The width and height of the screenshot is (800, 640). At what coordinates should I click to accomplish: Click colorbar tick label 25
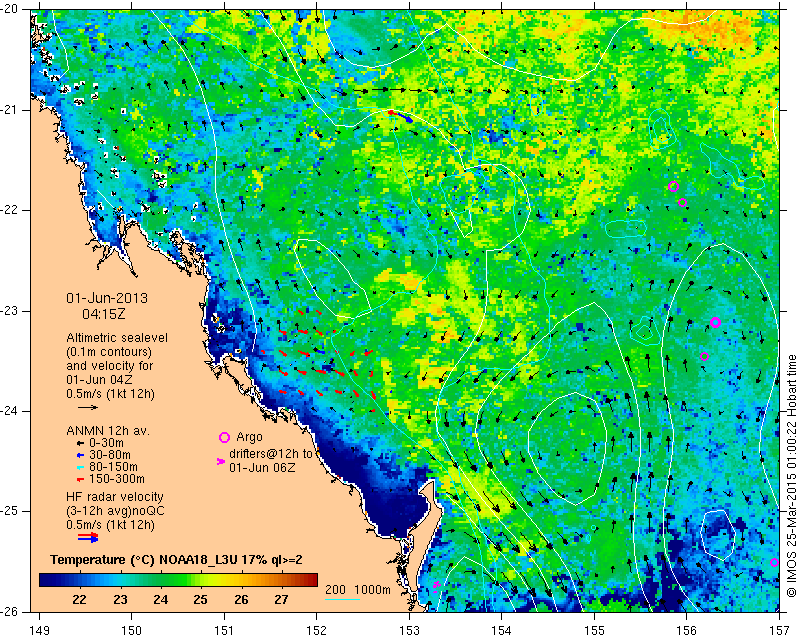tap(201, 599)
